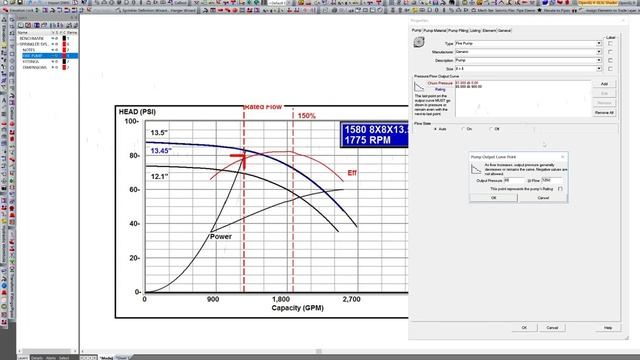Toggle Label checkbox for Type row

pyautogui.click(x=610, y=43)
